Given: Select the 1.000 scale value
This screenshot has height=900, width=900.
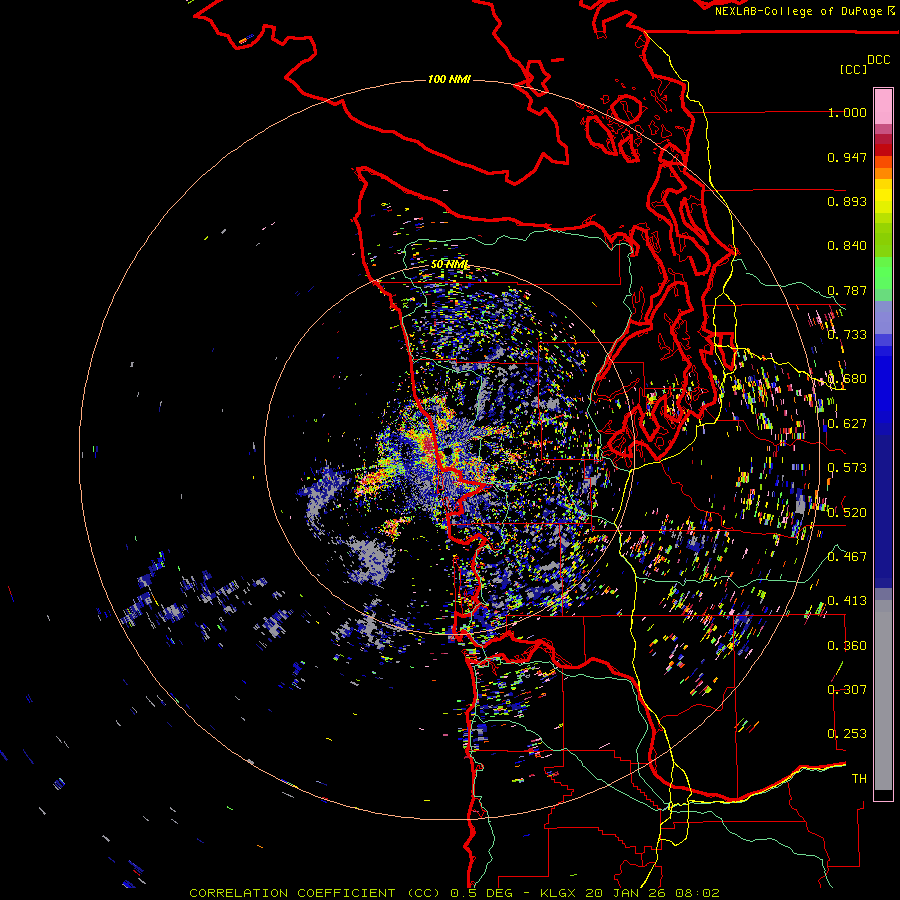Looking at the screenshot, I should coord(847,112).
